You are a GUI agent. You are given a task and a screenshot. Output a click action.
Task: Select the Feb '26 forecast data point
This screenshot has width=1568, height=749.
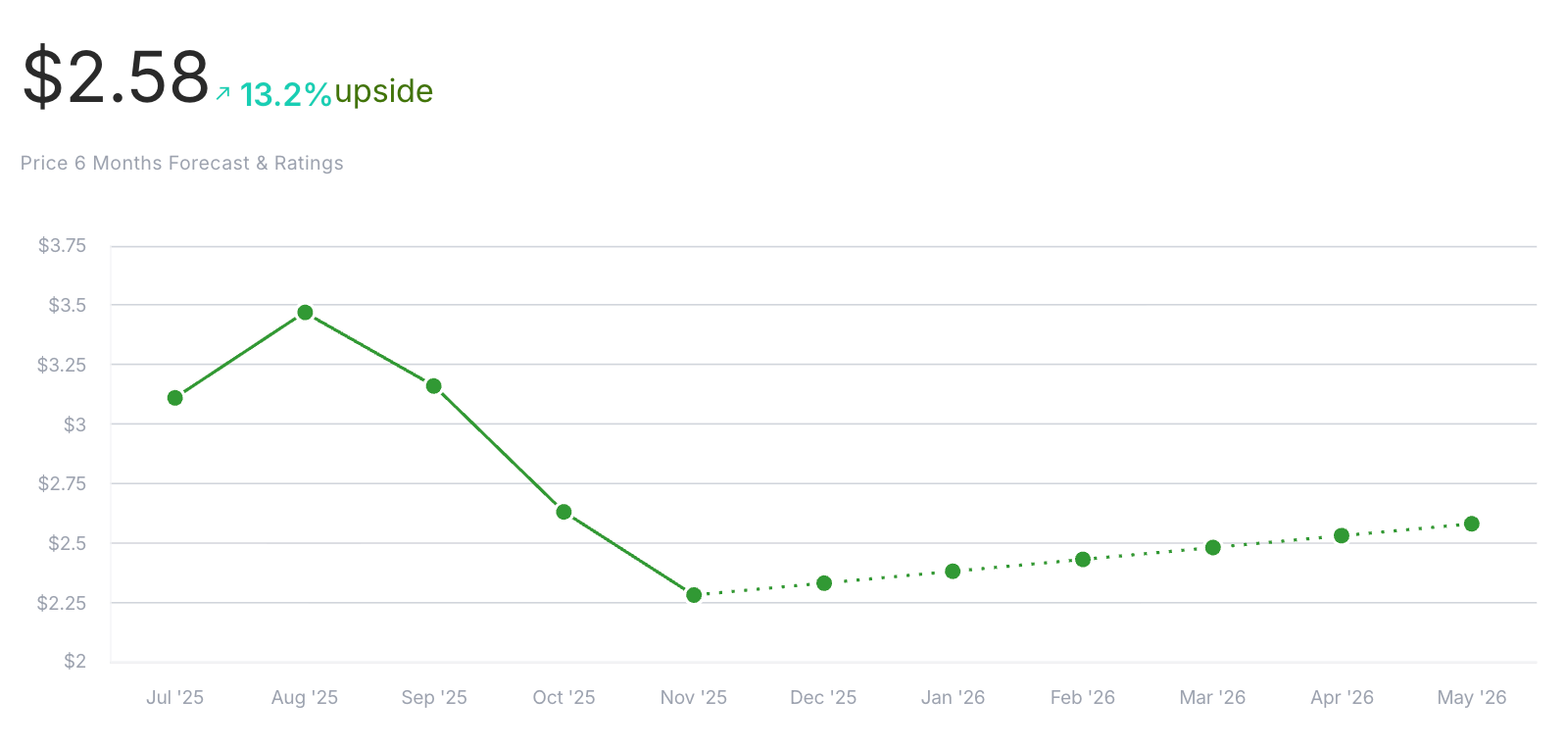[x=1083, y=560]
